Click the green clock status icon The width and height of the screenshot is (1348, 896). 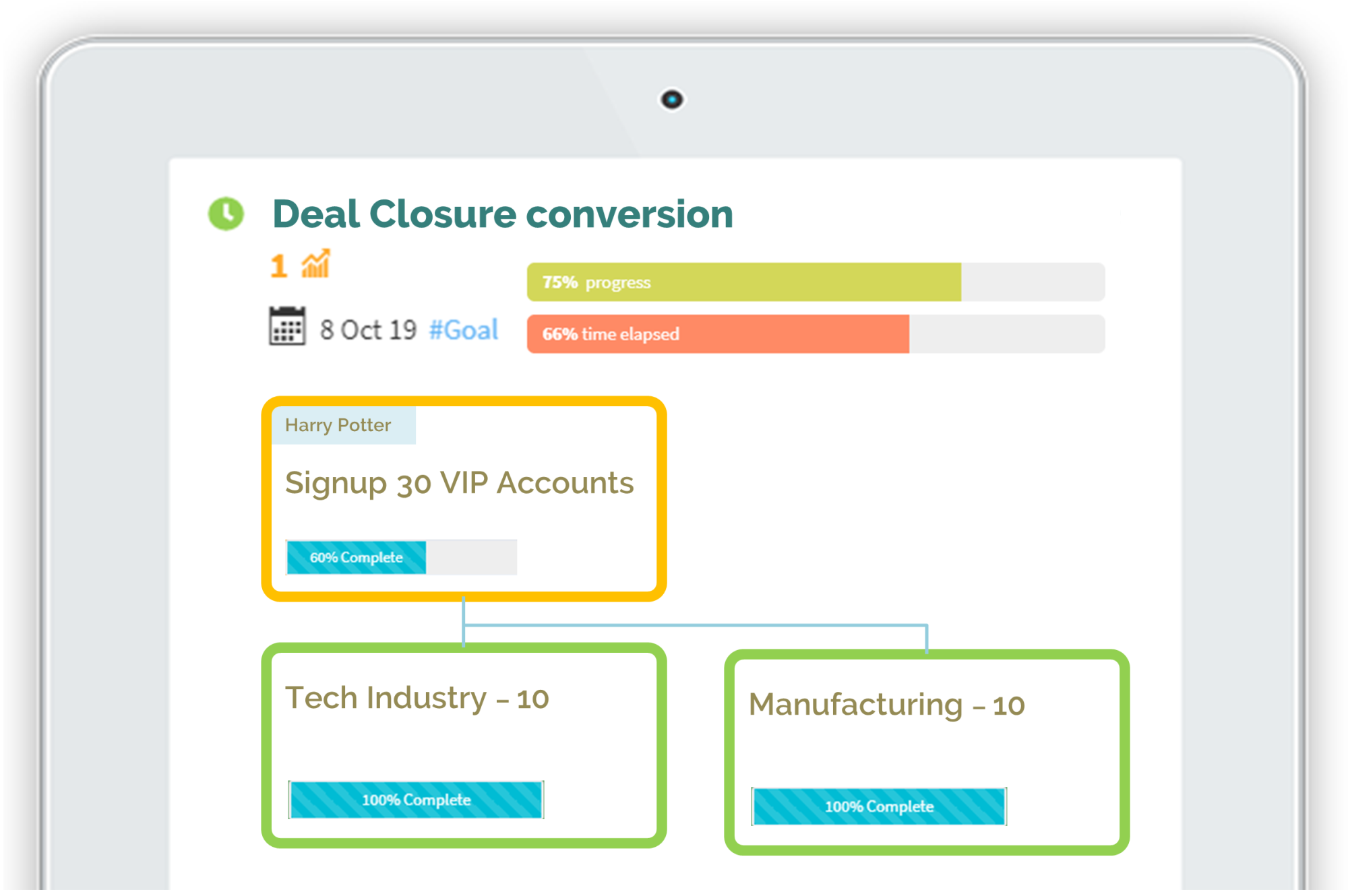(x=226, y=214)
